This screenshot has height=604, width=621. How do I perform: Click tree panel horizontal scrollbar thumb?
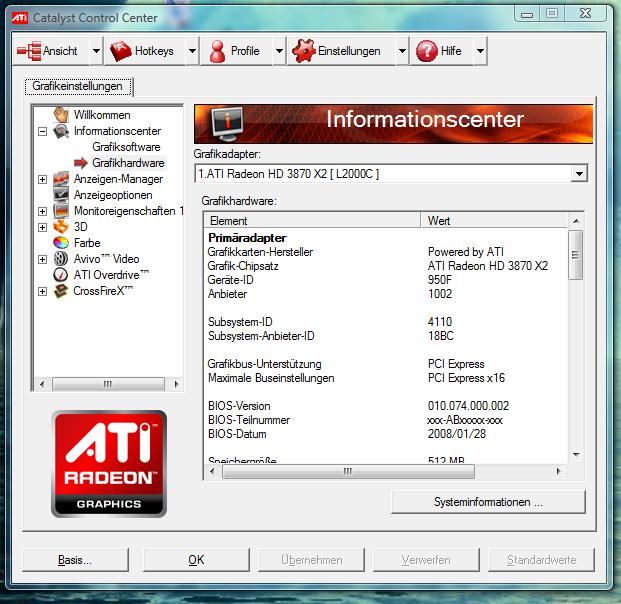coord(108,384)
